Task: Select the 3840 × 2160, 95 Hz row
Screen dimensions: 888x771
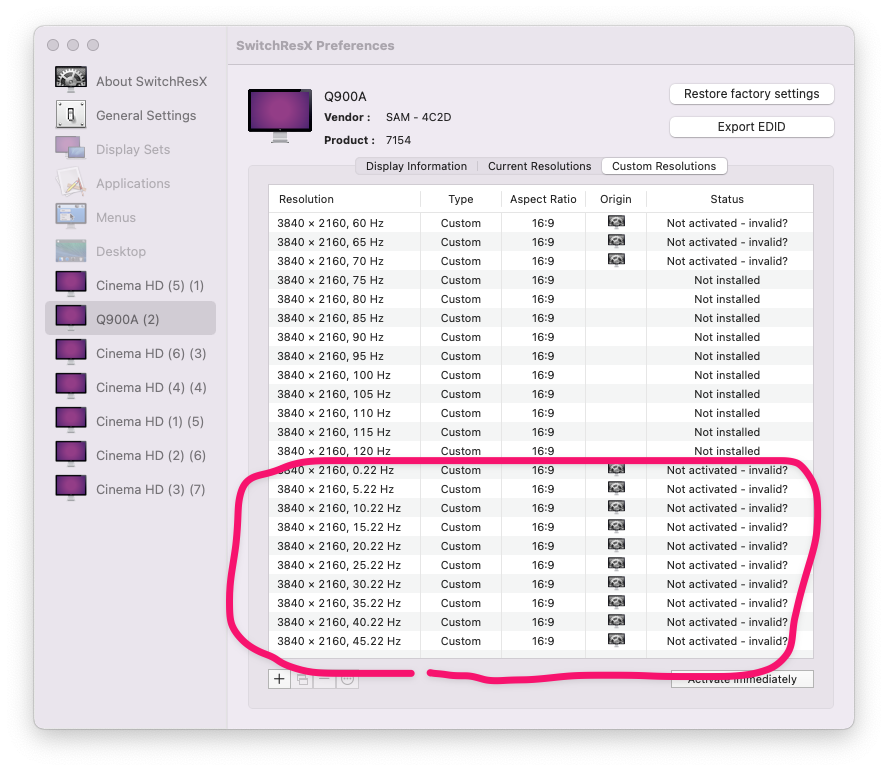Action: pyautogui.click(x=541, y=356)
